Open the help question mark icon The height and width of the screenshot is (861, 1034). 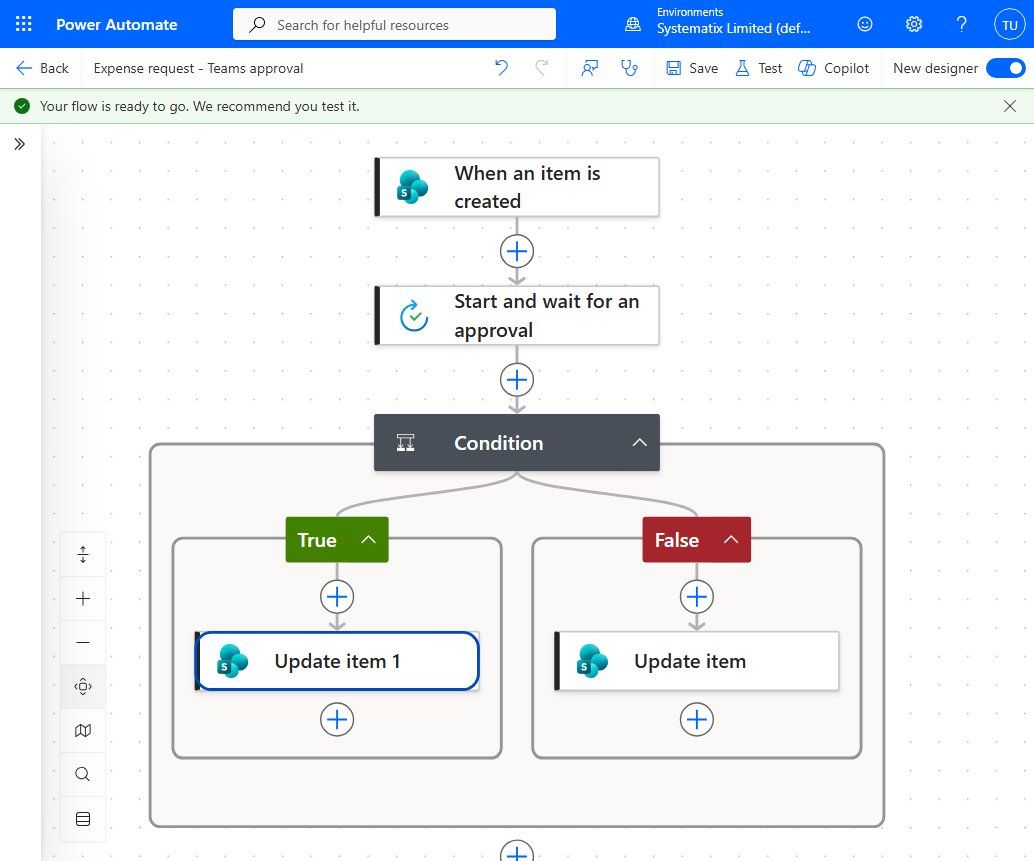(961, 24)
